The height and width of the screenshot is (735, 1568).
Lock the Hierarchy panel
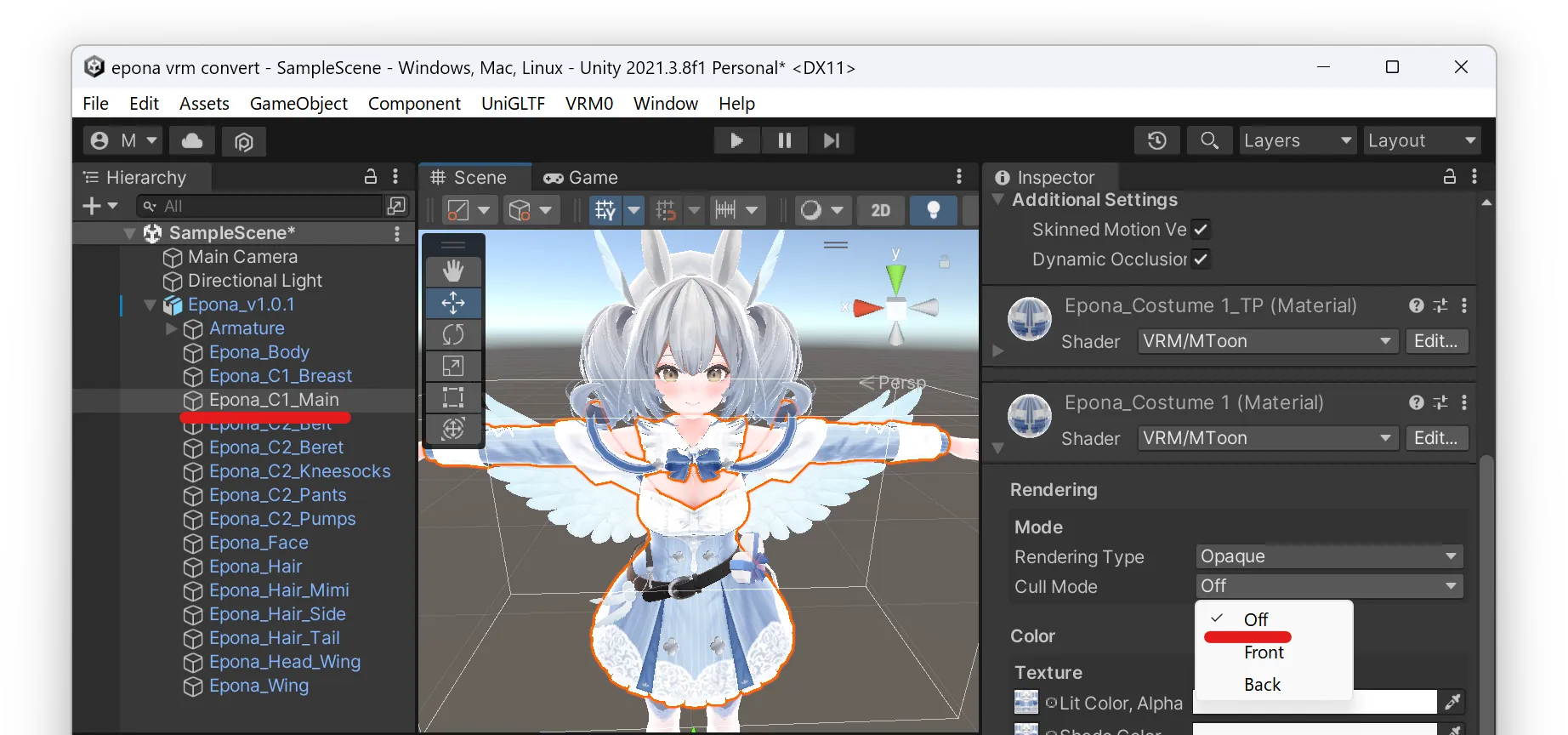pos(371,177)
